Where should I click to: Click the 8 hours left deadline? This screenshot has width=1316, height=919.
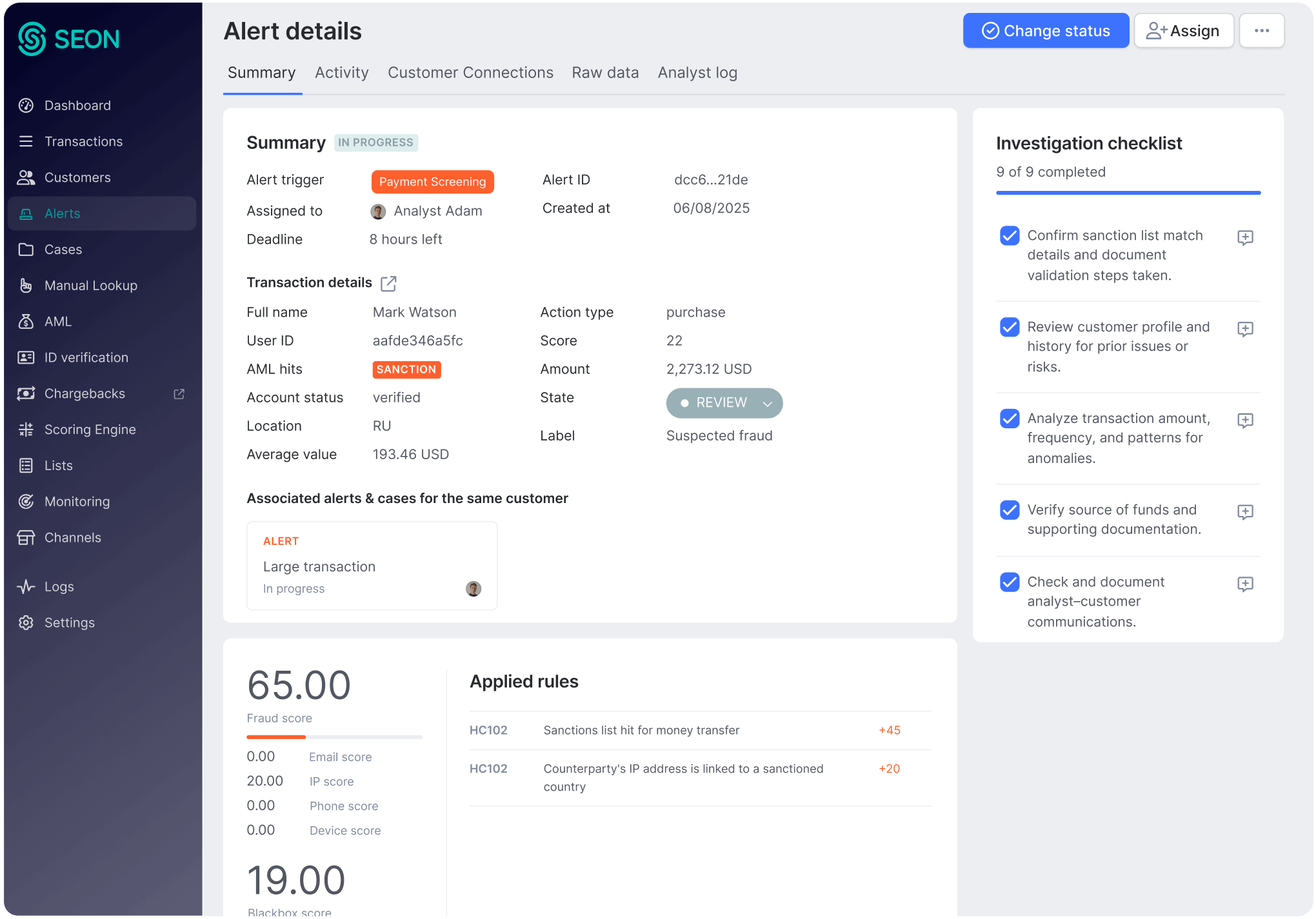click(x=405, y=239)
